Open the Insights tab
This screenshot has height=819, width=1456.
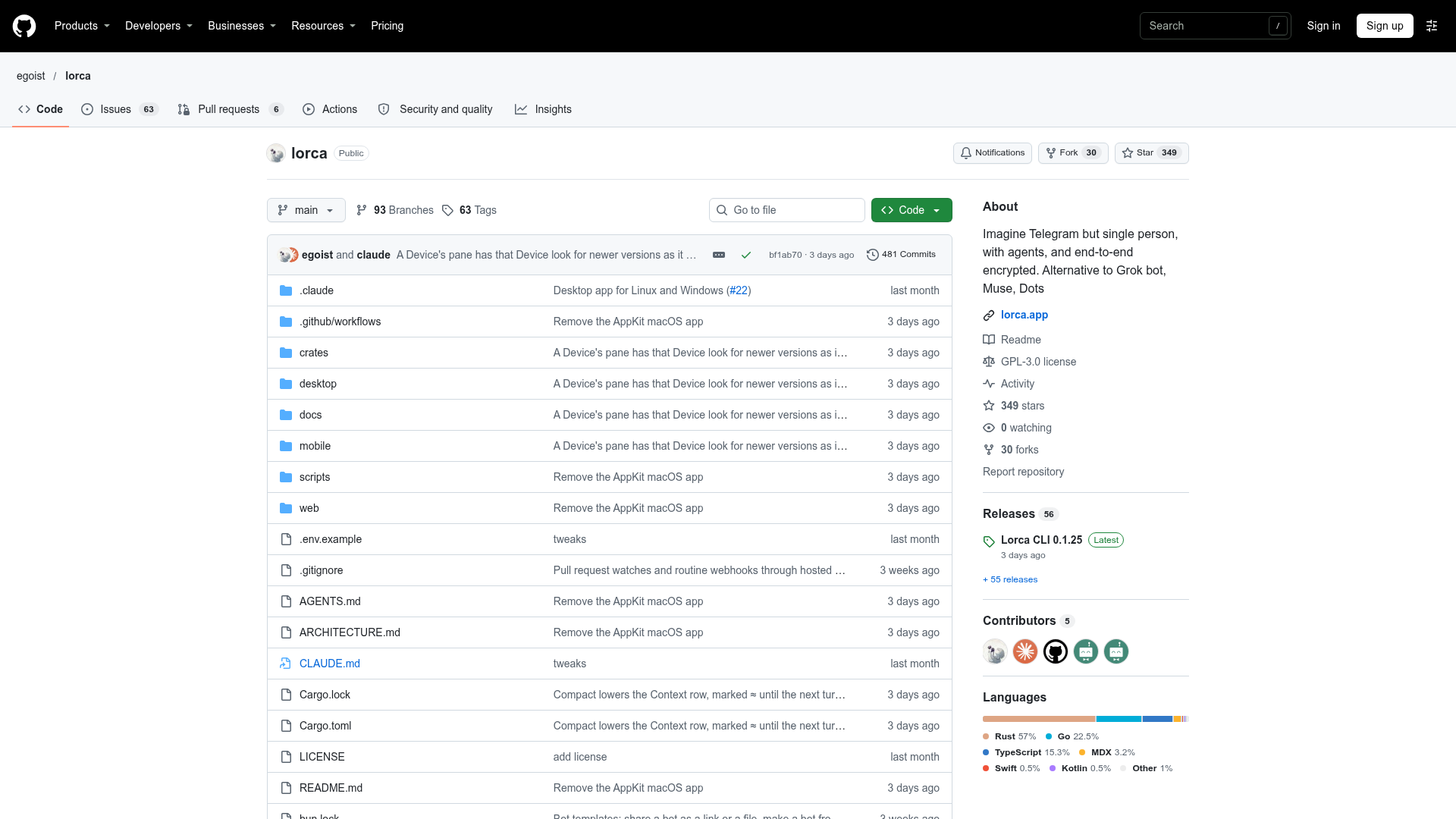[543, 109]
